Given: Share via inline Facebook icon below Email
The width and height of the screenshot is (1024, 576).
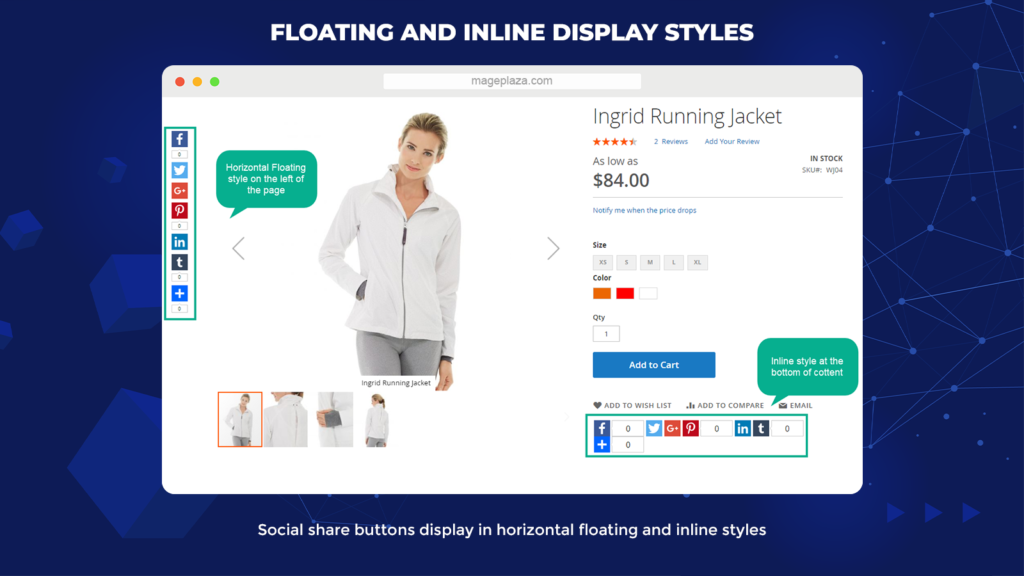Looking at the screenshot, I should pyautogui.click(x=601, y=428).
